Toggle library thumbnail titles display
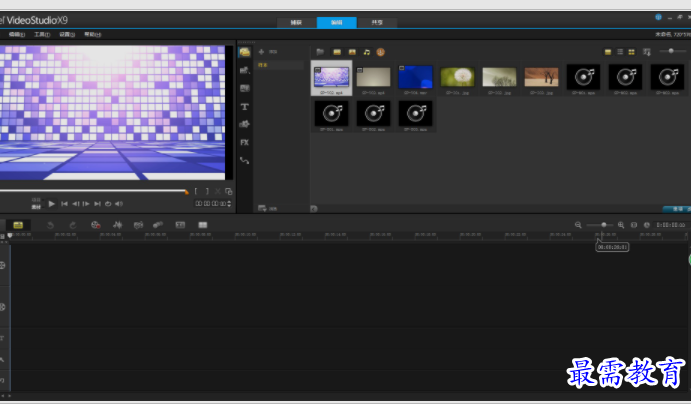Viewport: 691px width, 404px height. (x=608, y=52)
